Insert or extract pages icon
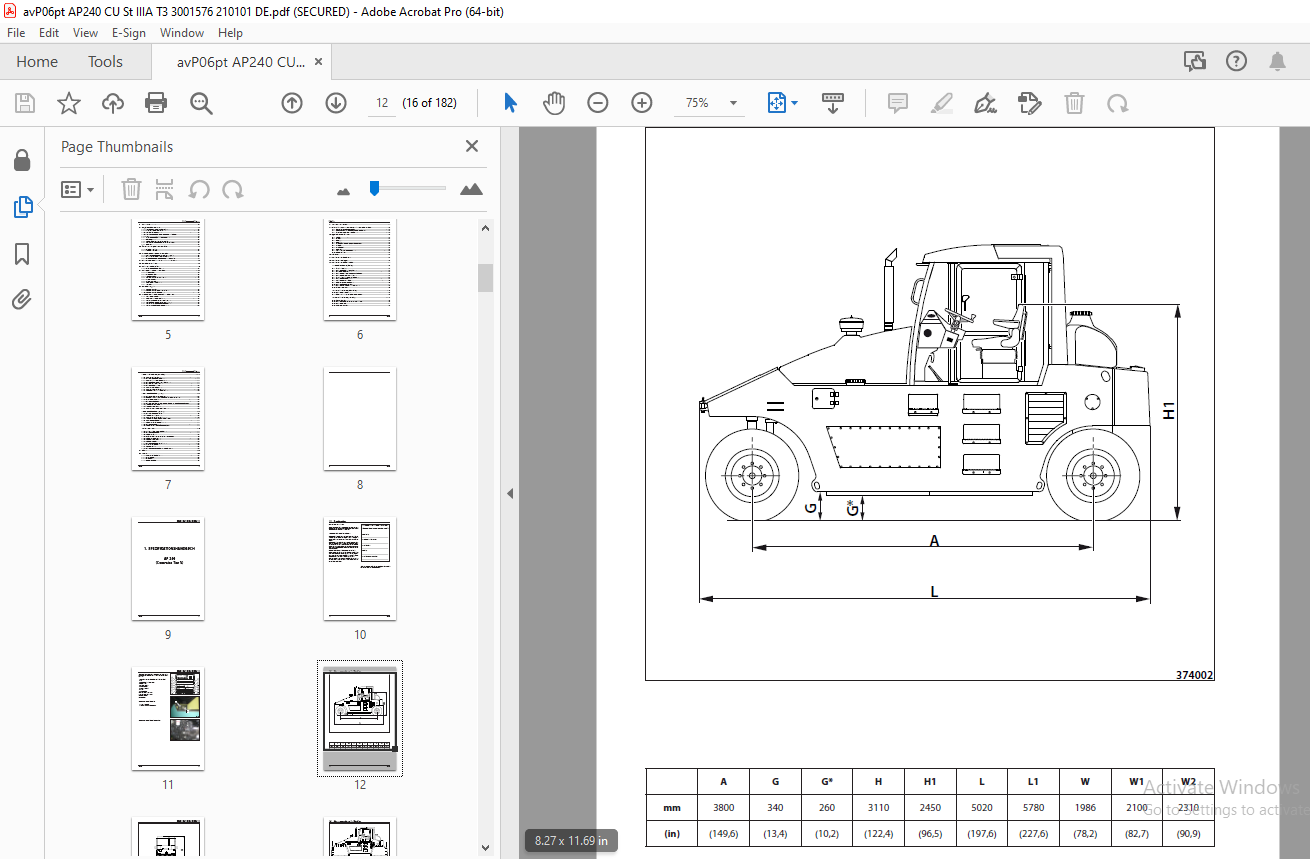This screenshot has height=859, width=1310. click(165, 189)
